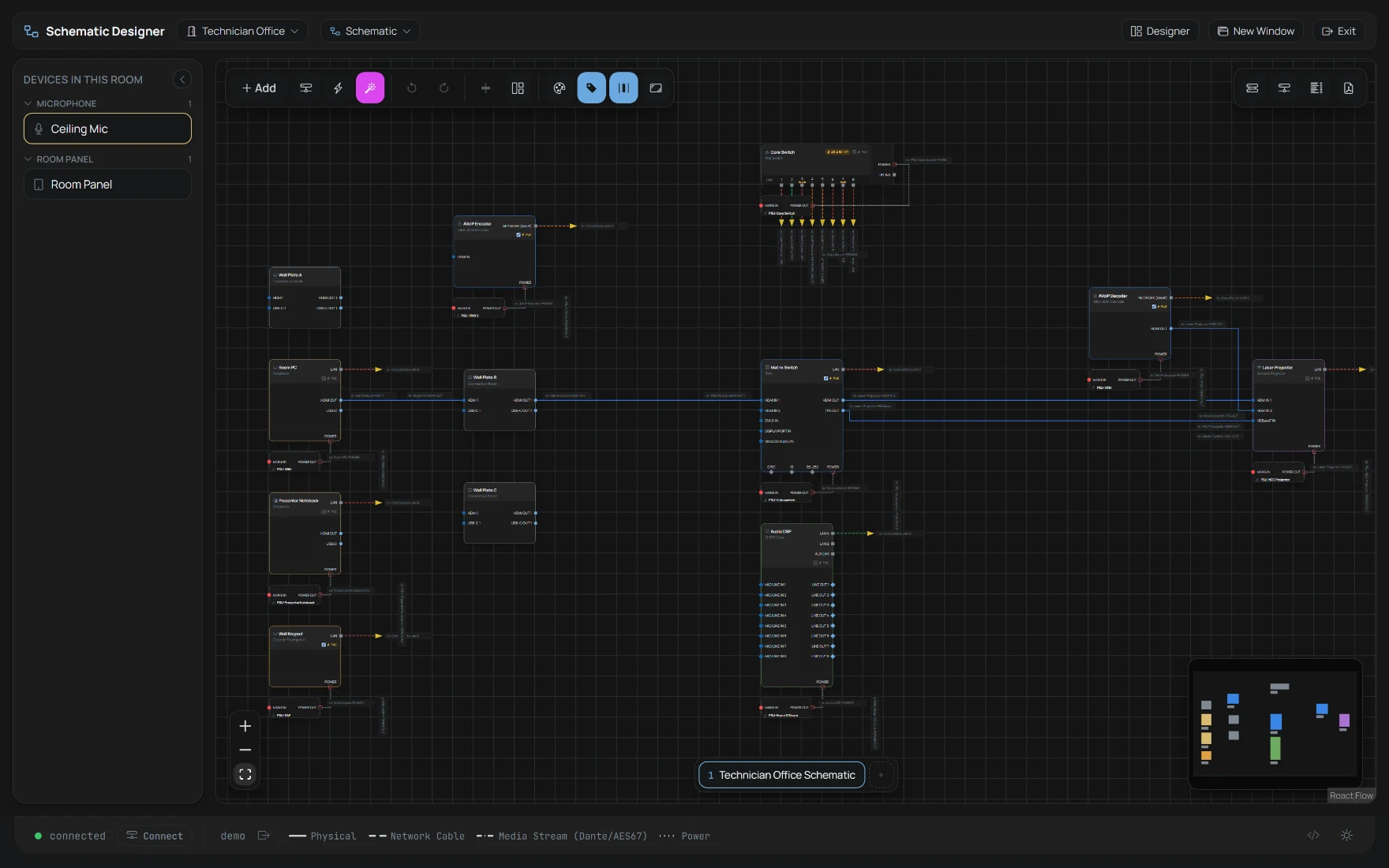The image size is (1389, 868).
Task: Click the demo user label
Action: point(233,836)
